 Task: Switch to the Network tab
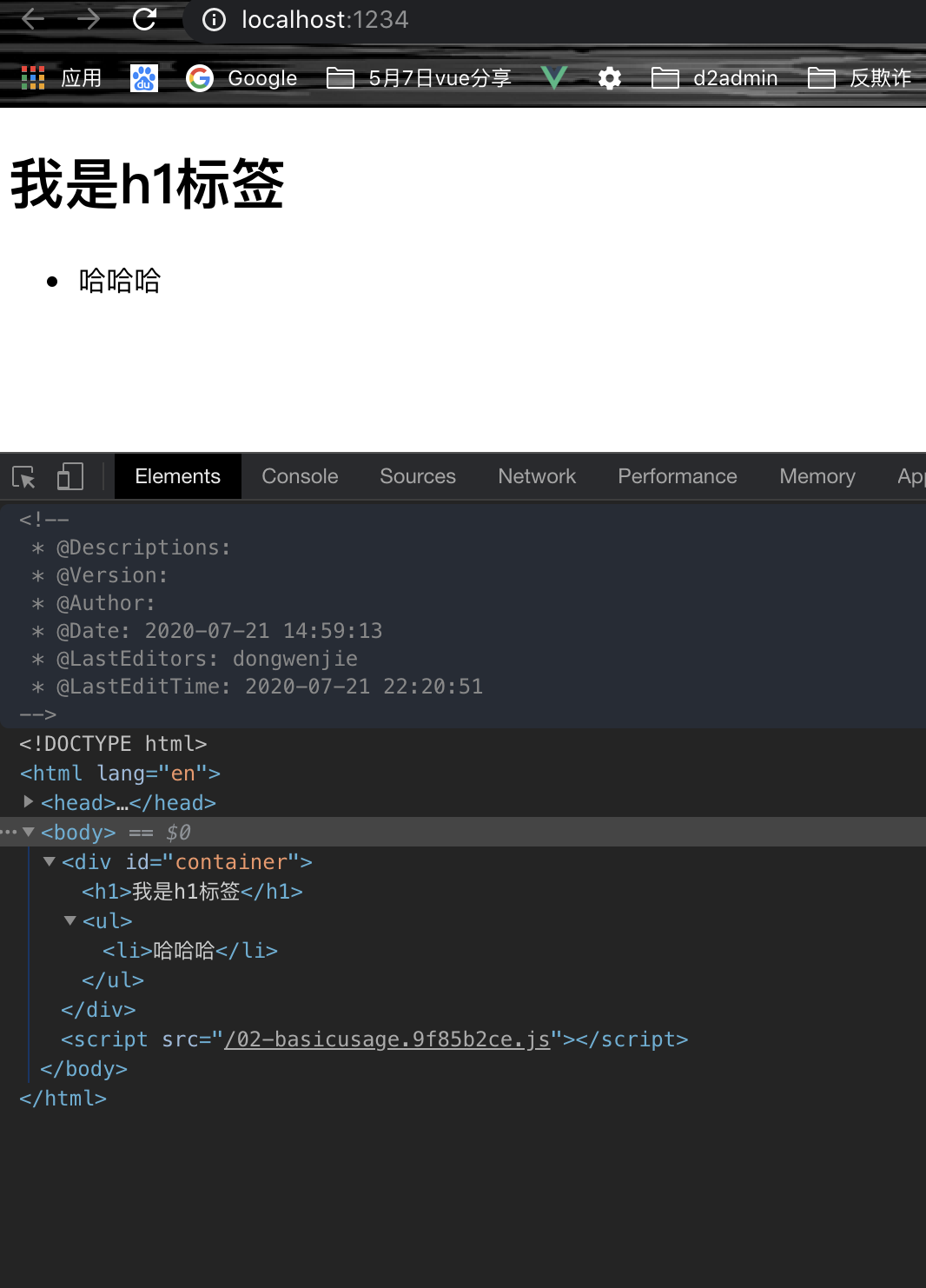point(537,476)
